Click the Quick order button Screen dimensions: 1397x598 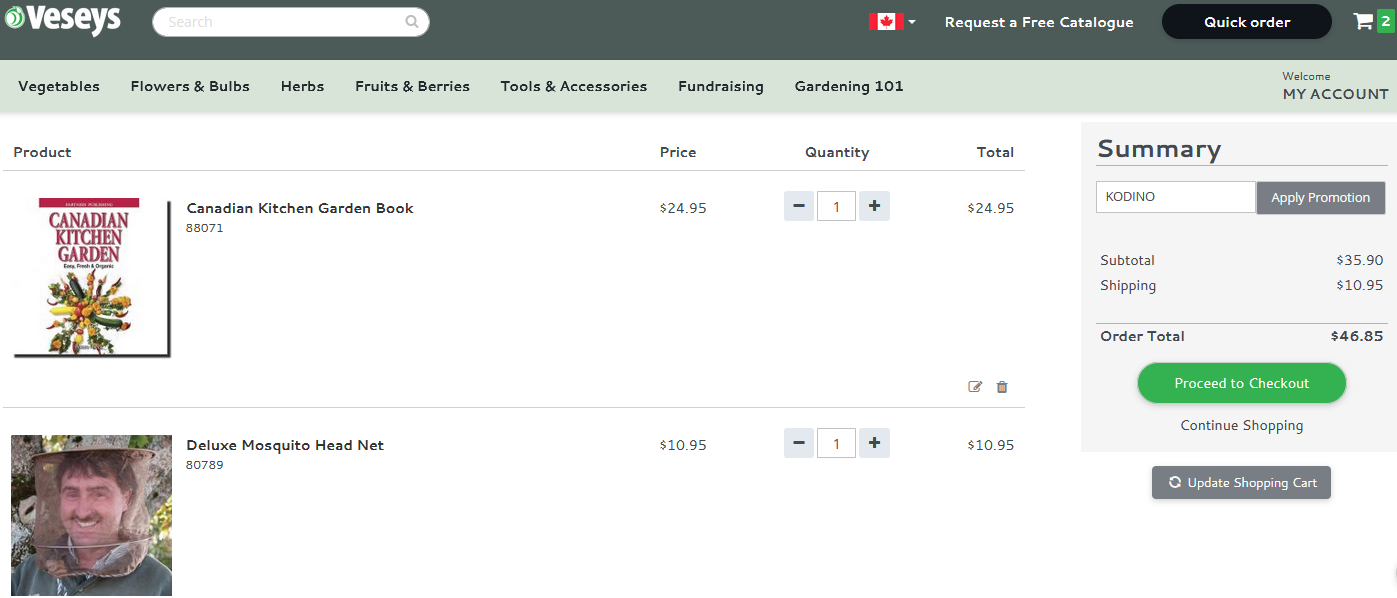coord(1247,22)
